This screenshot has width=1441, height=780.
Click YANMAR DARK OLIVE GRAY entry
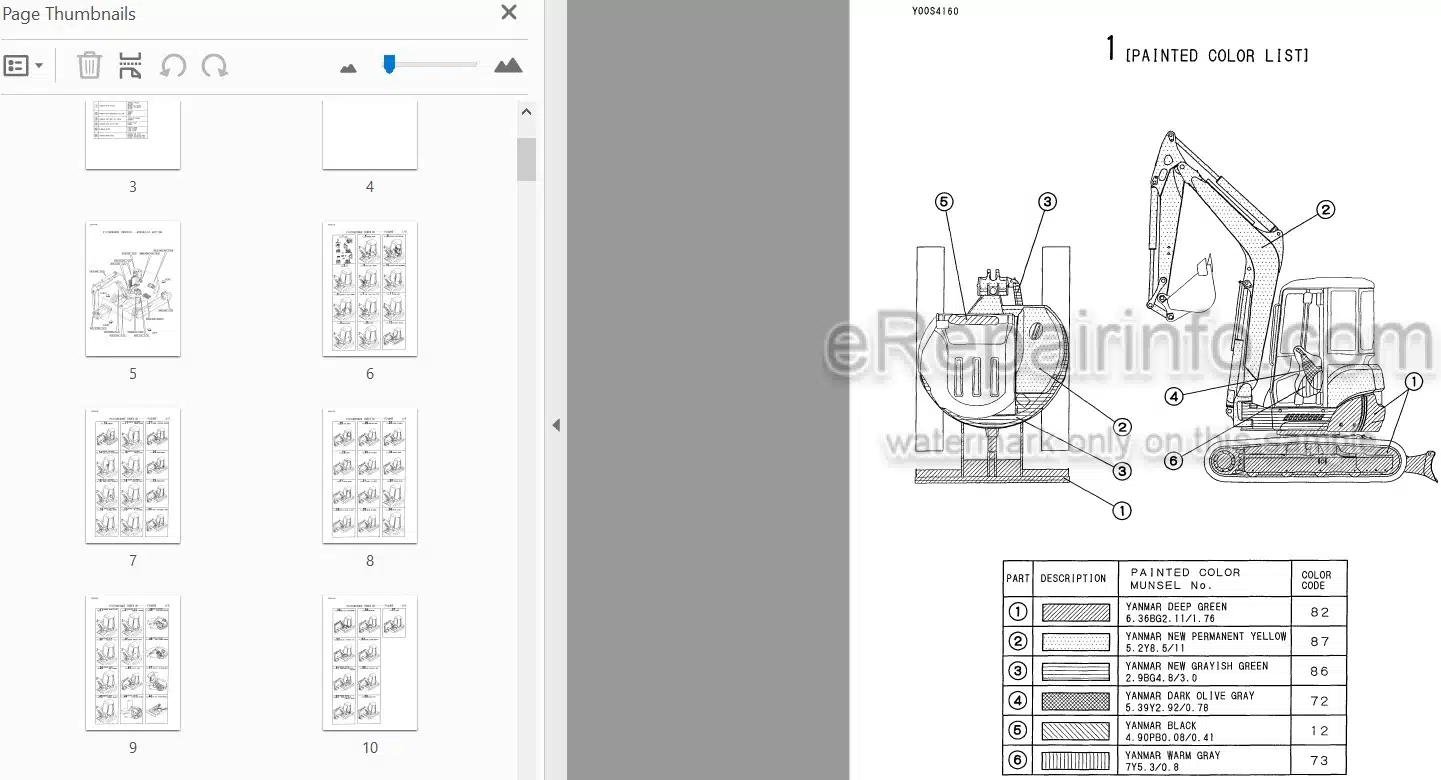[1204, 701]
